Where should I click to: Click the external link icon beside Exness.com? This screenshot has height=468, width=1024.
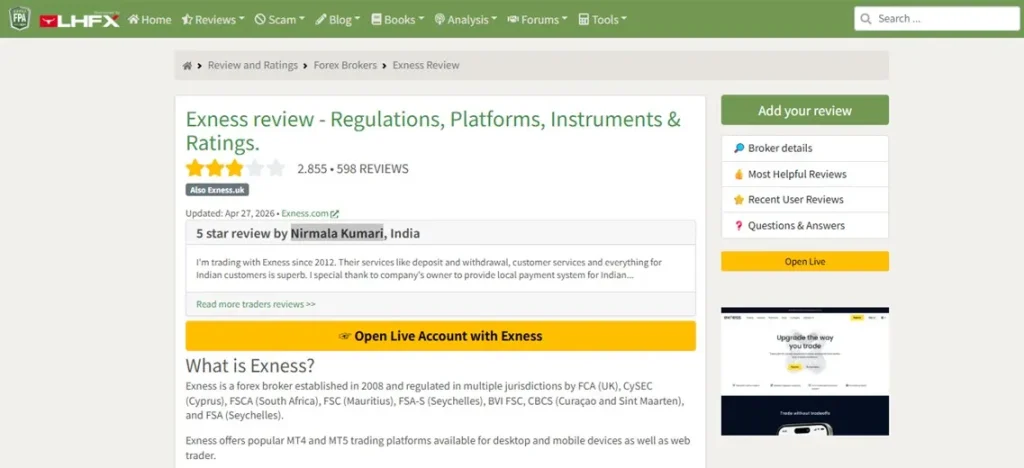tap(335, 213)
